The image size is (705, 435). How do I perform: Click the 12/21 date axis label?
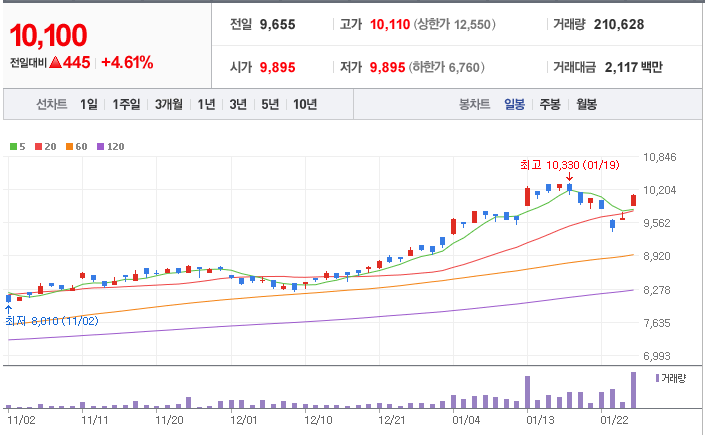[392, 420]
